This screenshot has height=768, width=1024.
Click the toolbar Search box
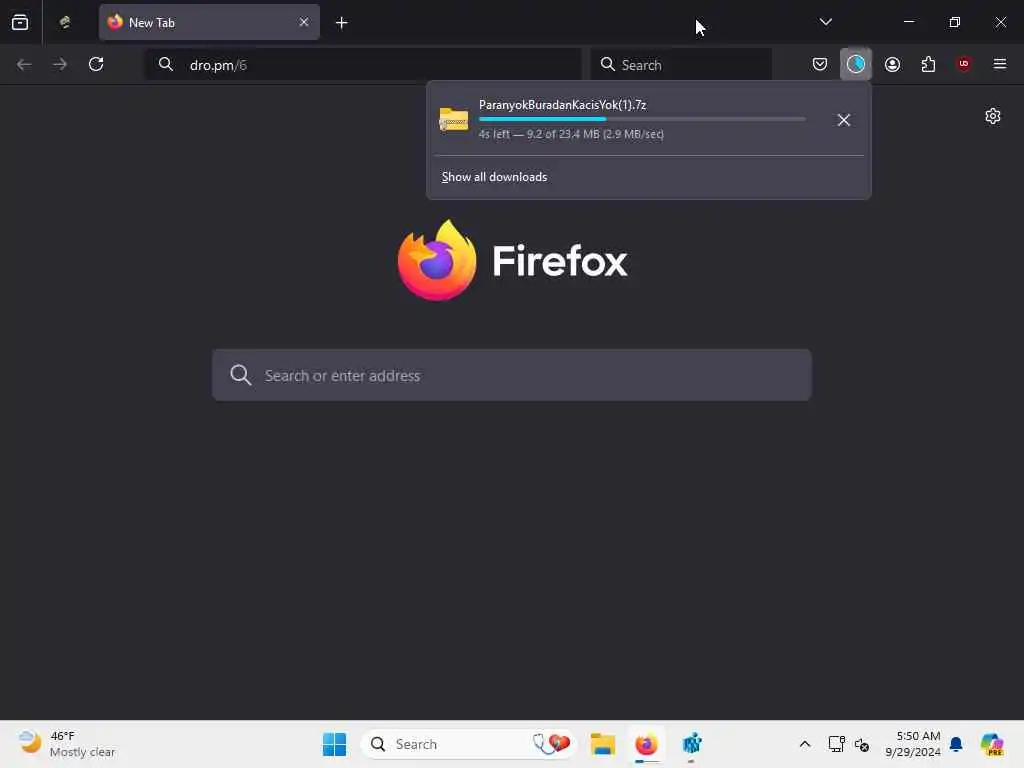681,65
